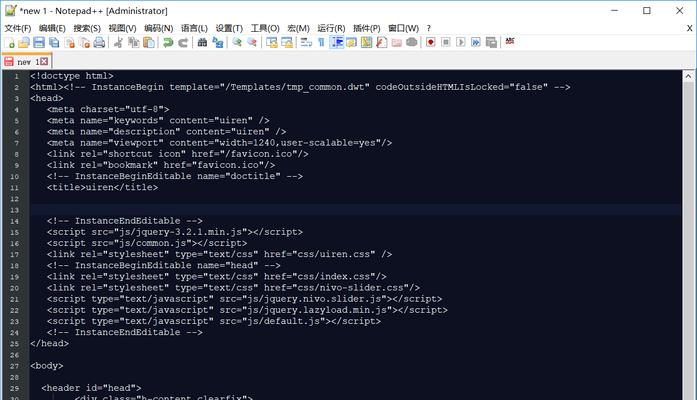This screenshot has width=697, height=400.
Task: Close new 1 tab with red X
Action: coord(44,61)
